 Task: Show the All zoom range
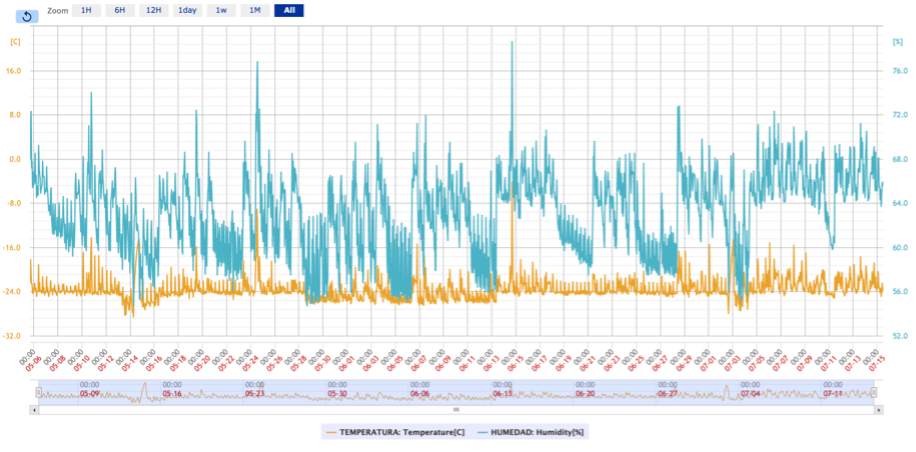click(x=289, y=10)
